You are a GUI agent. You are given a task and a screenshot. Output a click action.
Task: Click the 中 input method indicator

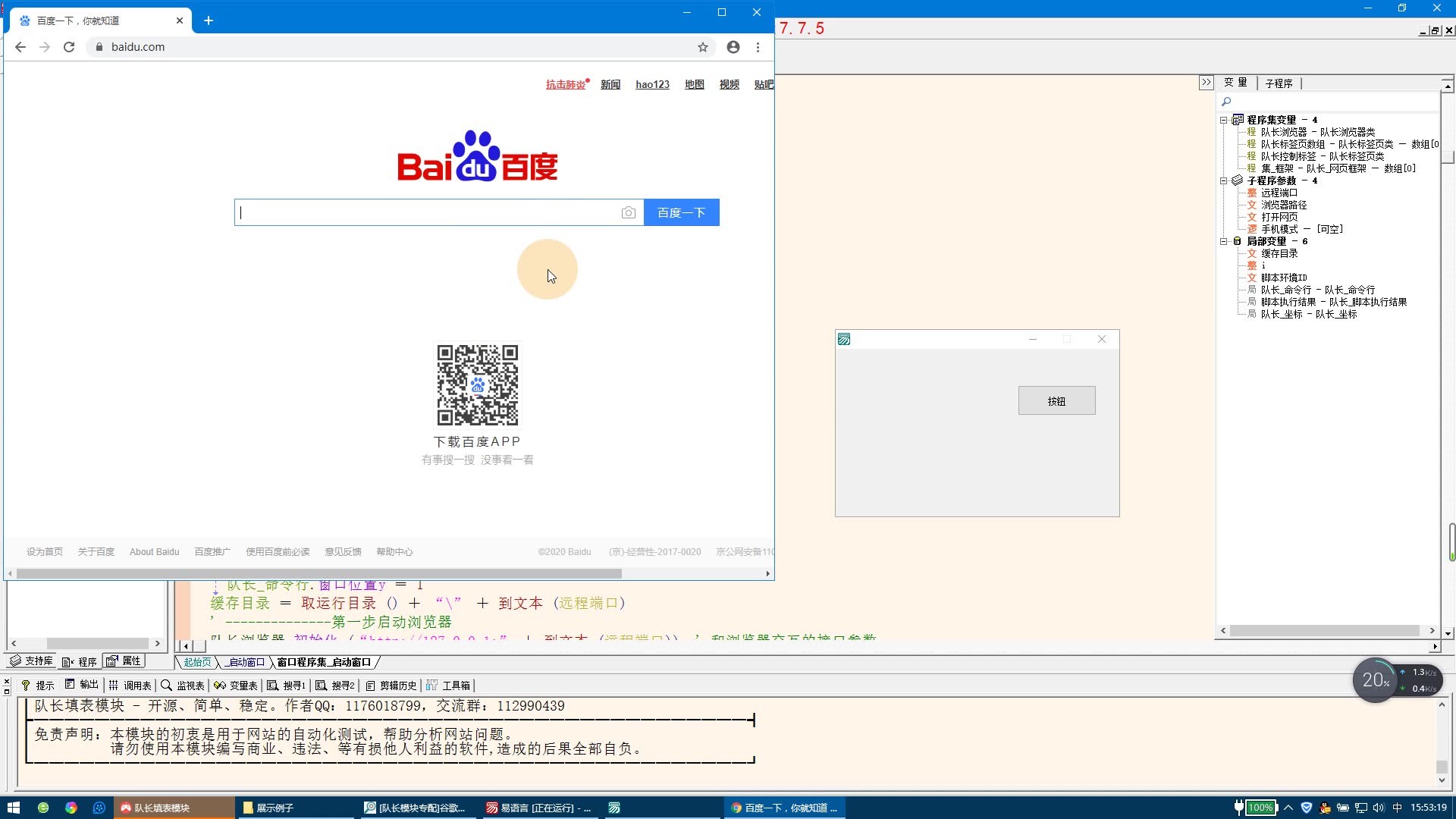1397,808
